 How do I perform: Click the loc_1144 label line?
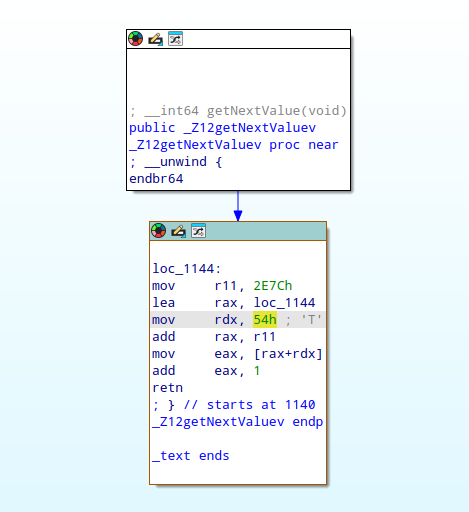[x=187, y=269]
